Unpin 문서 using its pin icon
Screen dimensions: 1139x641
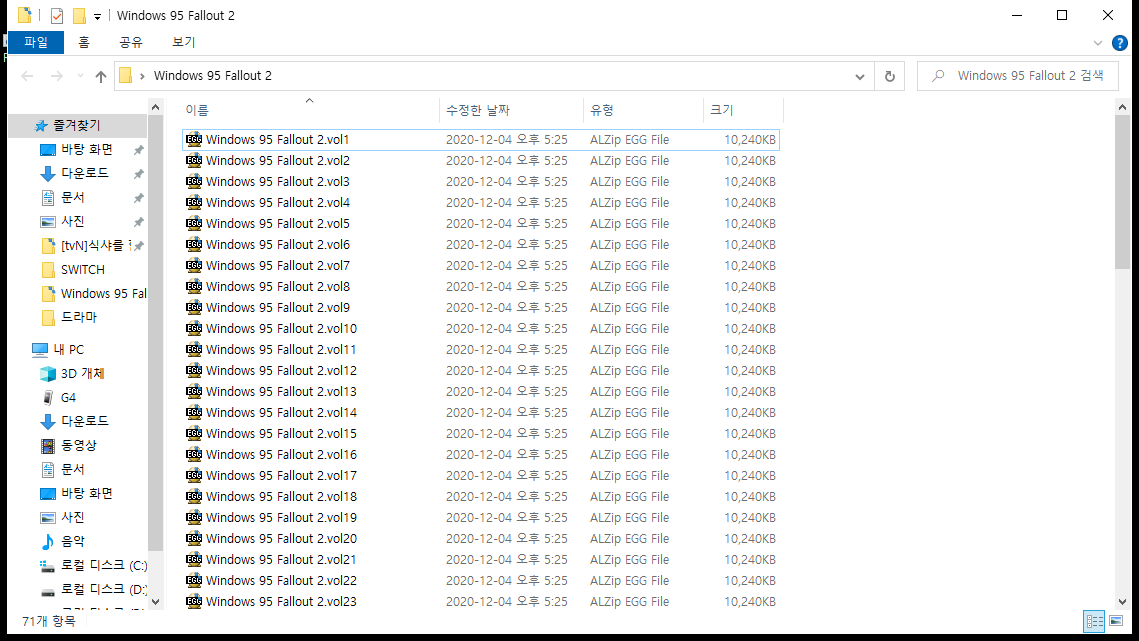coord(138,198)
